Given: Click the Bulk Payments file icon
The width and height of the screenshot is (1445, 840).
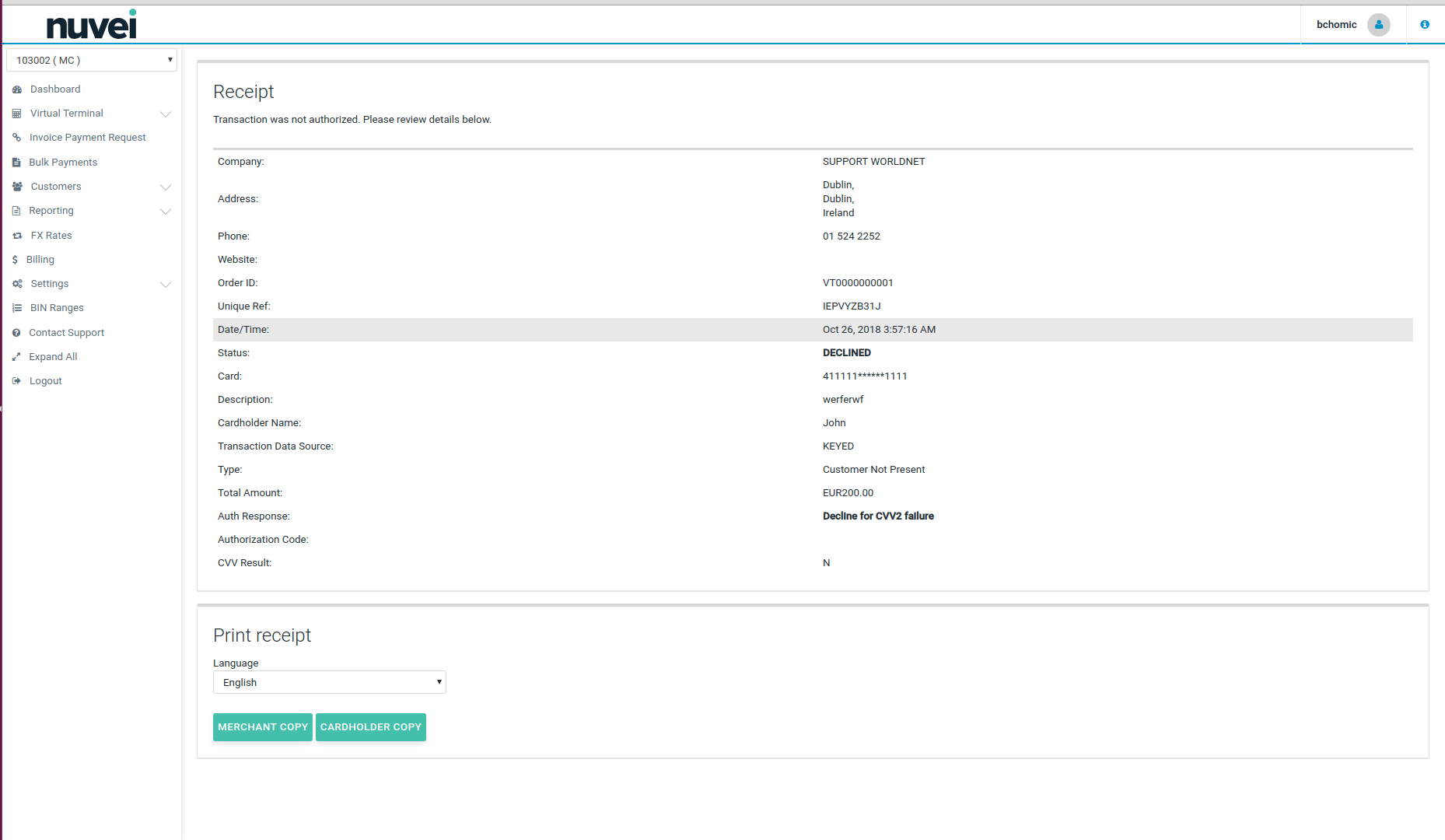Looking at the screenshot, I should pyautogui.click(x=16, y=163).
